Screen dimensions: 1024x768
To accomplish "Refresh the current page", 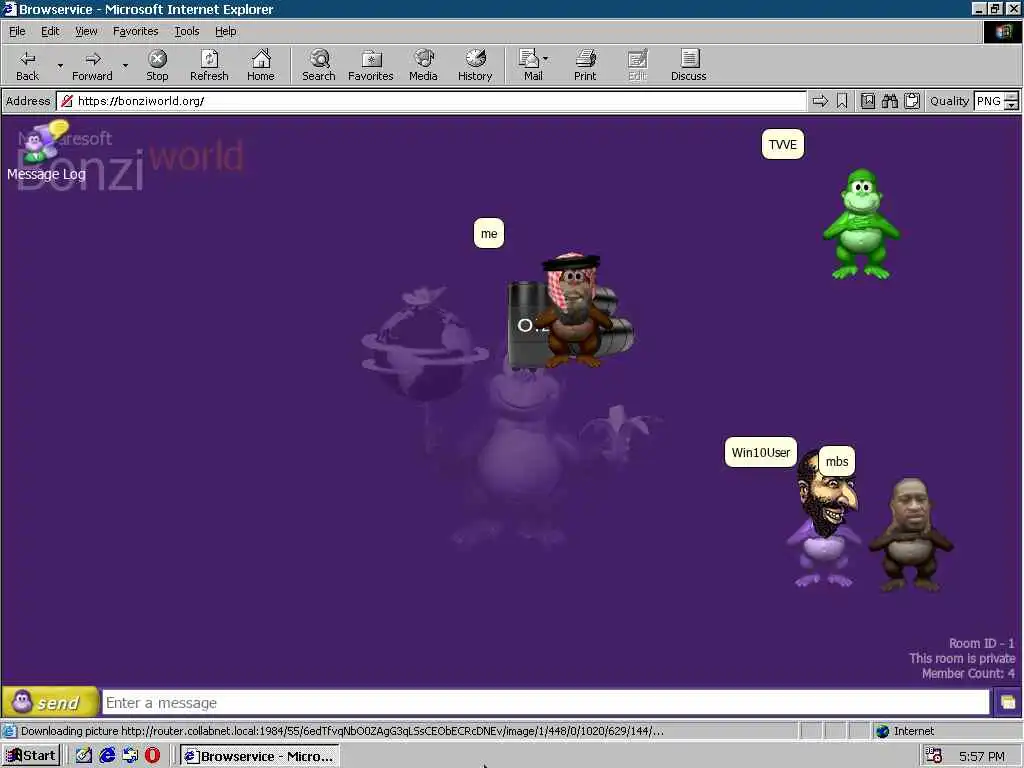I will 209,65.
